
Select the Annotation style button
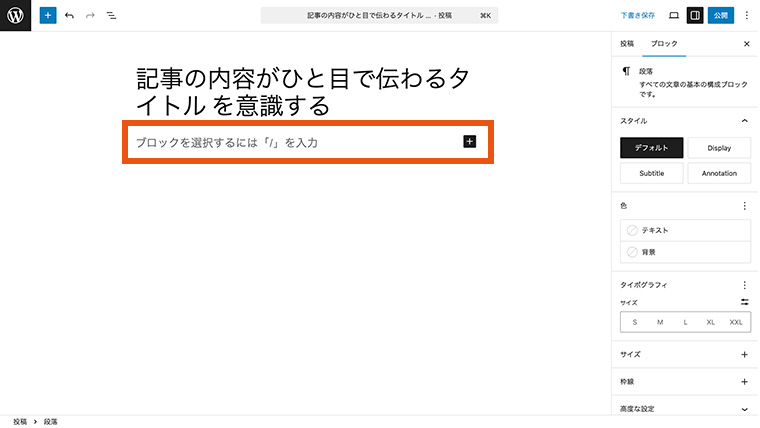click(719, 173)
